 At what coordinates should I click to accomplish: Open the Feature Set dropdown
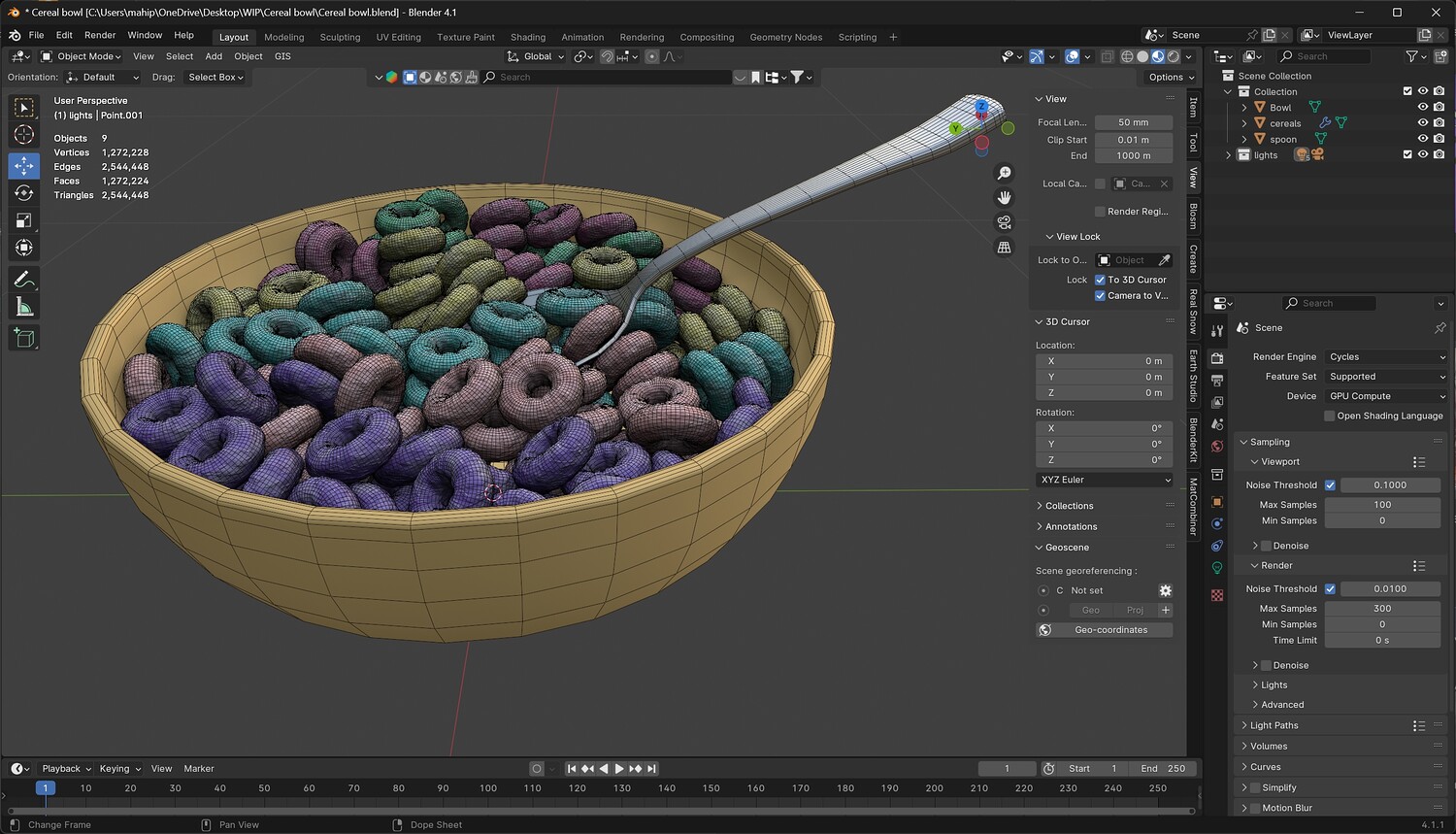1386,377
